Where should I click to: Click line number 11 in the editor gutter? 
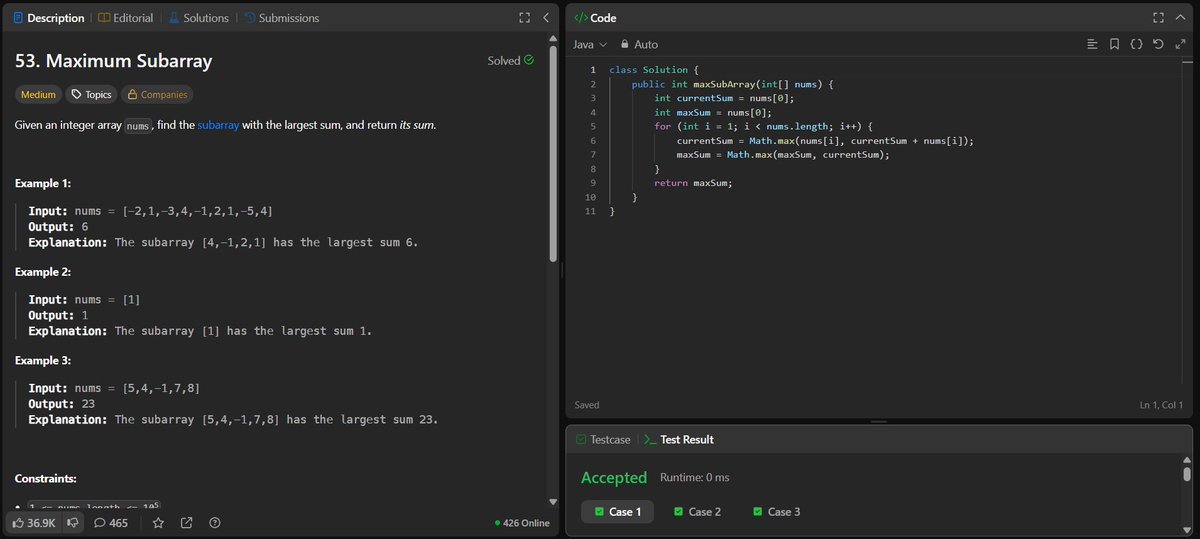click(590, 211)
